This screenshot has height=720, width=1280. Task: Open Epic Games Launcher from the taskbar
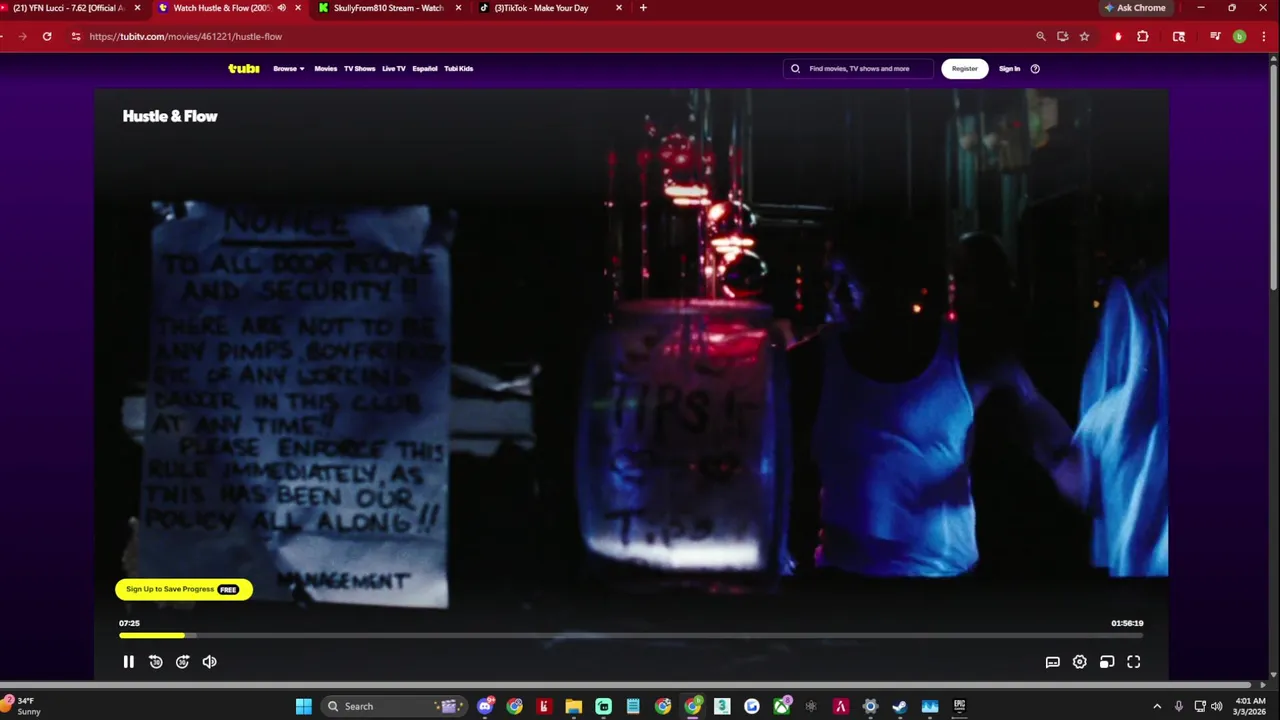point(959,706)
